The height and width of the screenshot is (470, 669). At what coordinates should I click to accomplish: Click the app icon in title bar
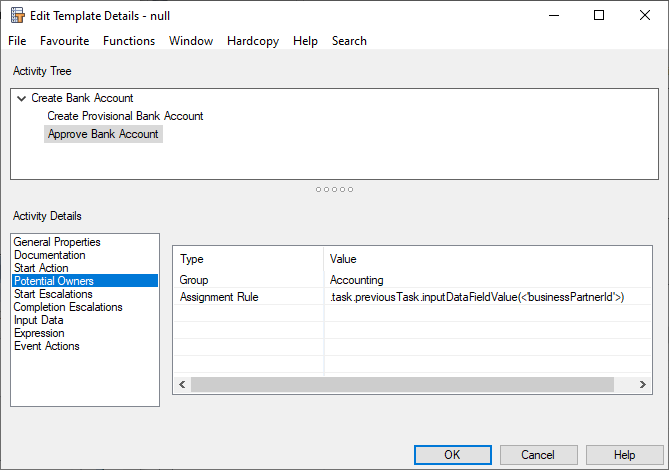click(x=17, y=15)
